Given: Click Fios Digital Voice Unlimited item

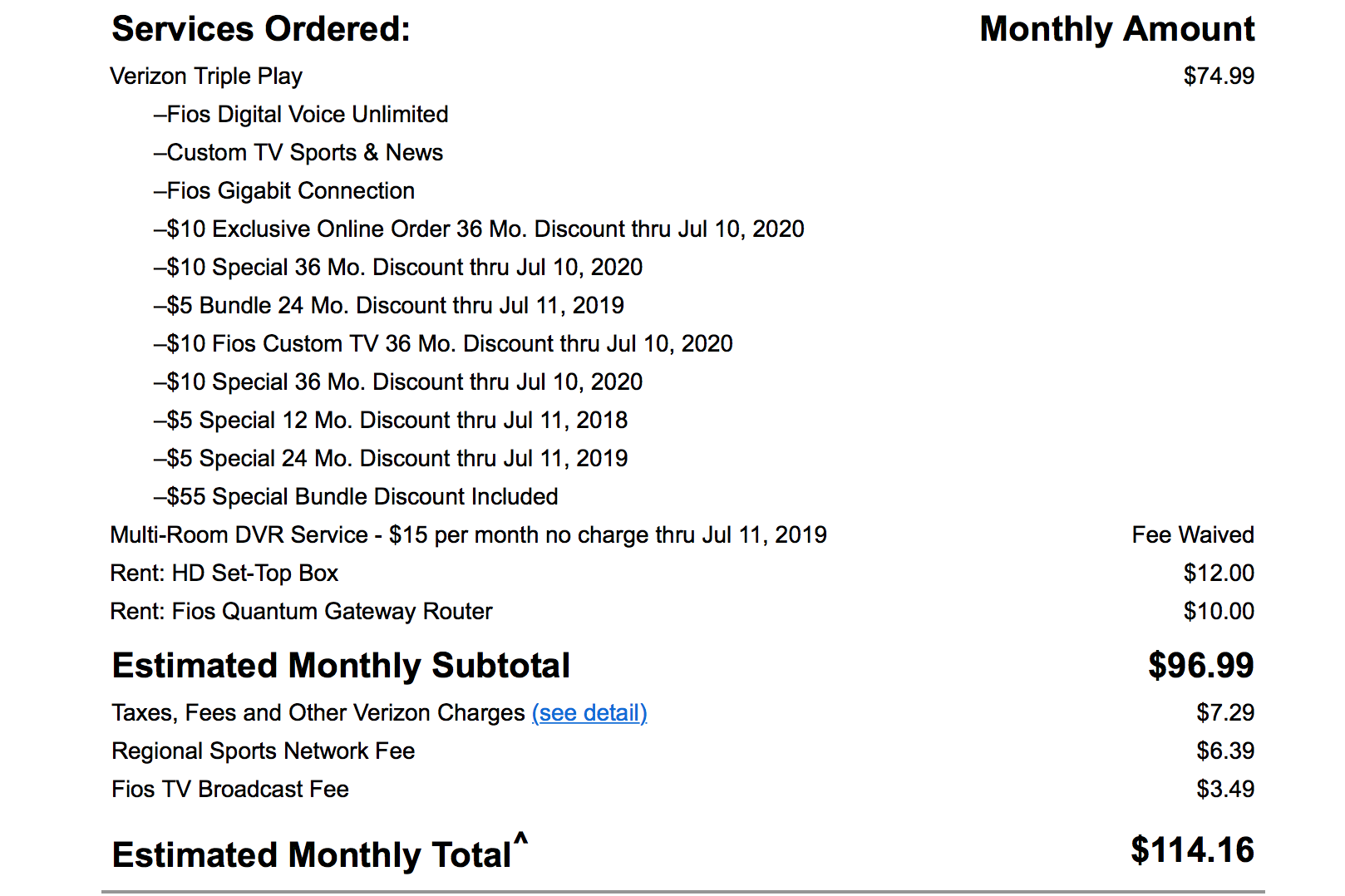Looking at the screenshot, I should 301,115.
